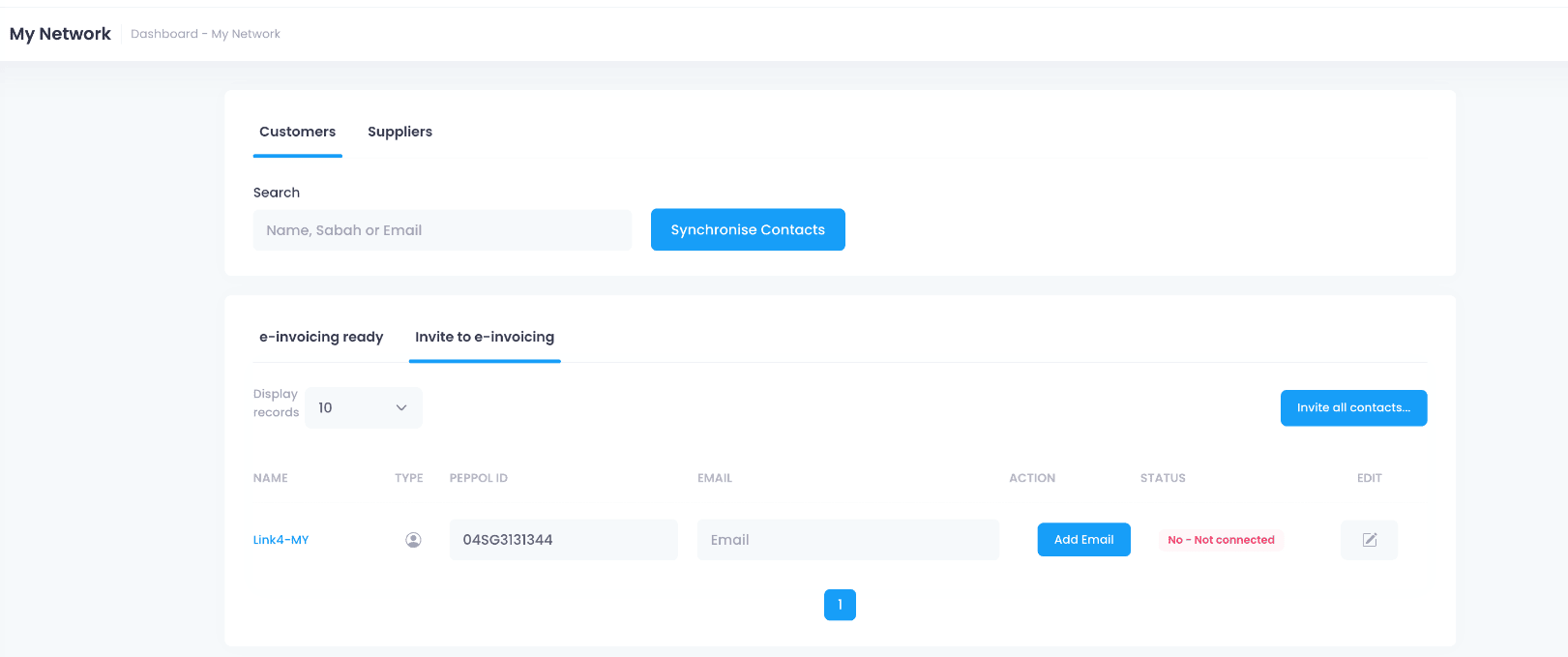Viewport: 1568px width, 657px height.
Task: Click the STATUS column header
Action: click(1163, 478)
